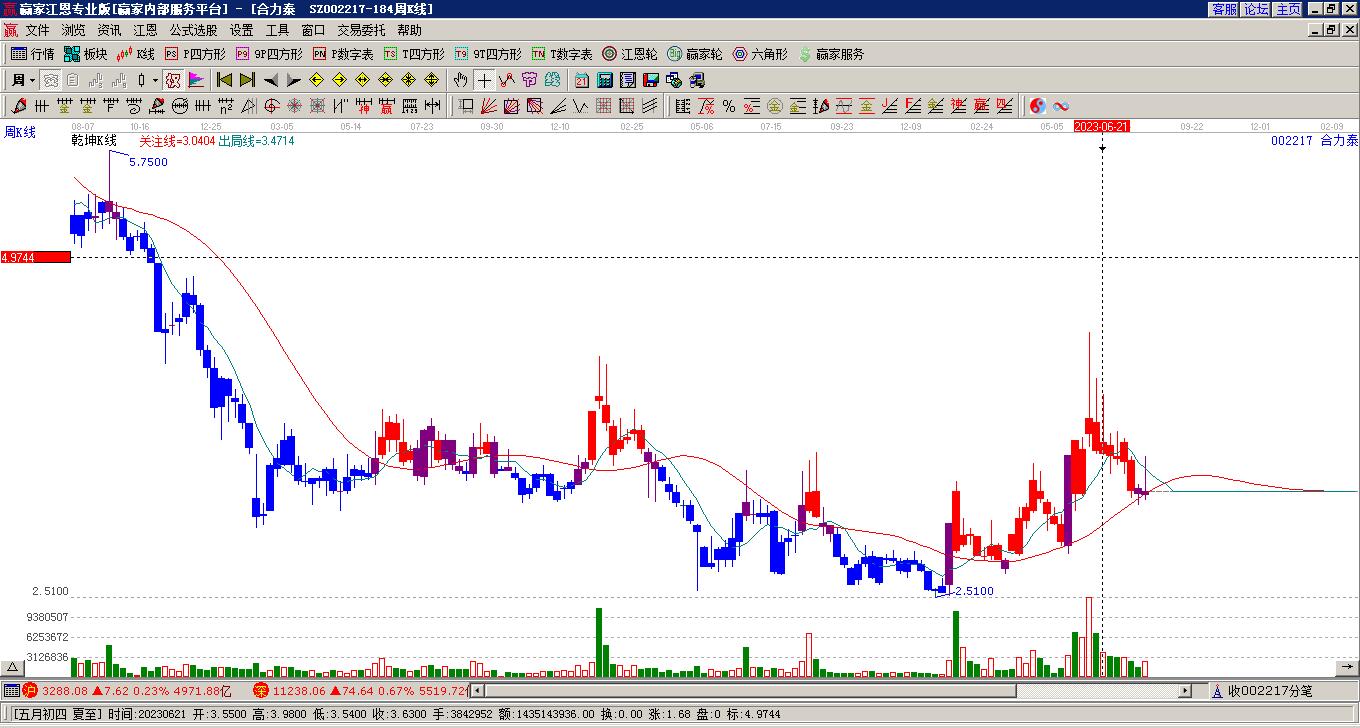Select the percent sign tool
This screenshot has height=728, width=1360.
(728, 106)
